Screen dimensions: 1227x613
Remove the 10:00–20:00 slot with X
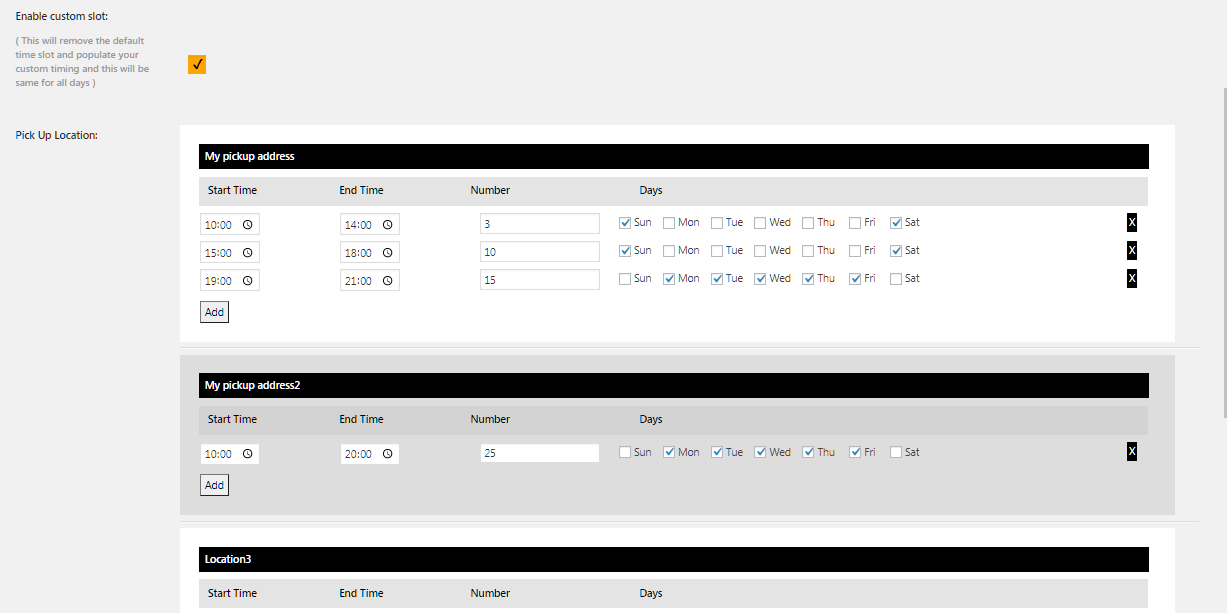(1132, 452)
